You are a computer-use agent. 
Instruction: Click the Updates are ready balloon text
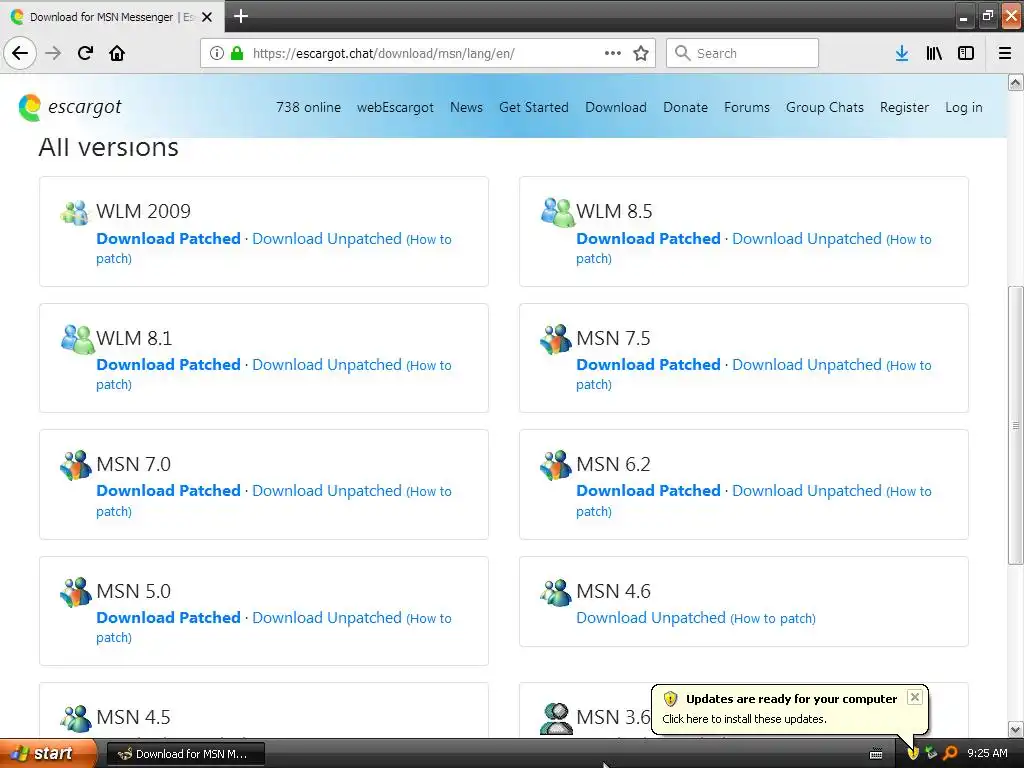(x=791, y=699)
